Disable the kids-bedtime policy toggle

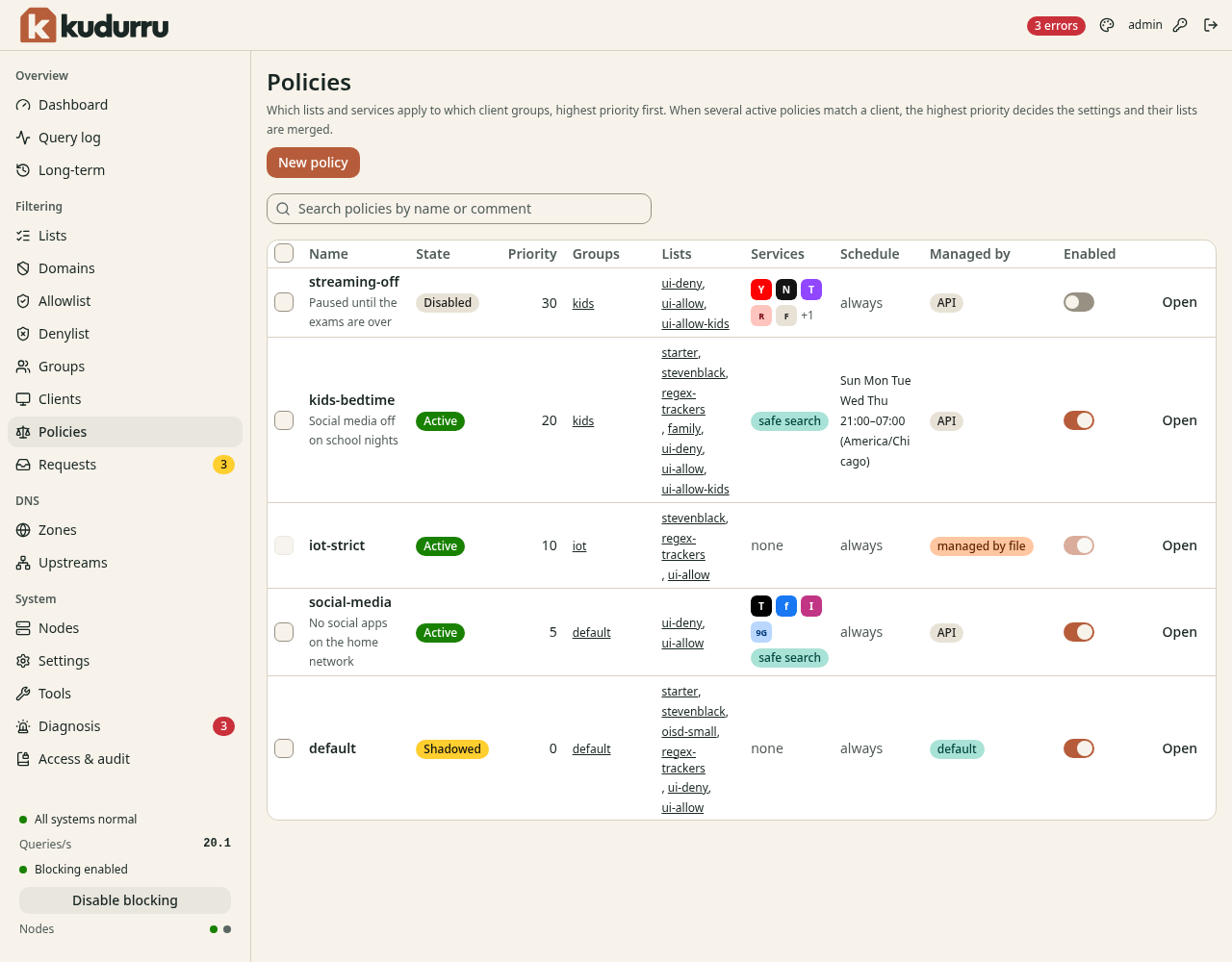[1079, 420]
